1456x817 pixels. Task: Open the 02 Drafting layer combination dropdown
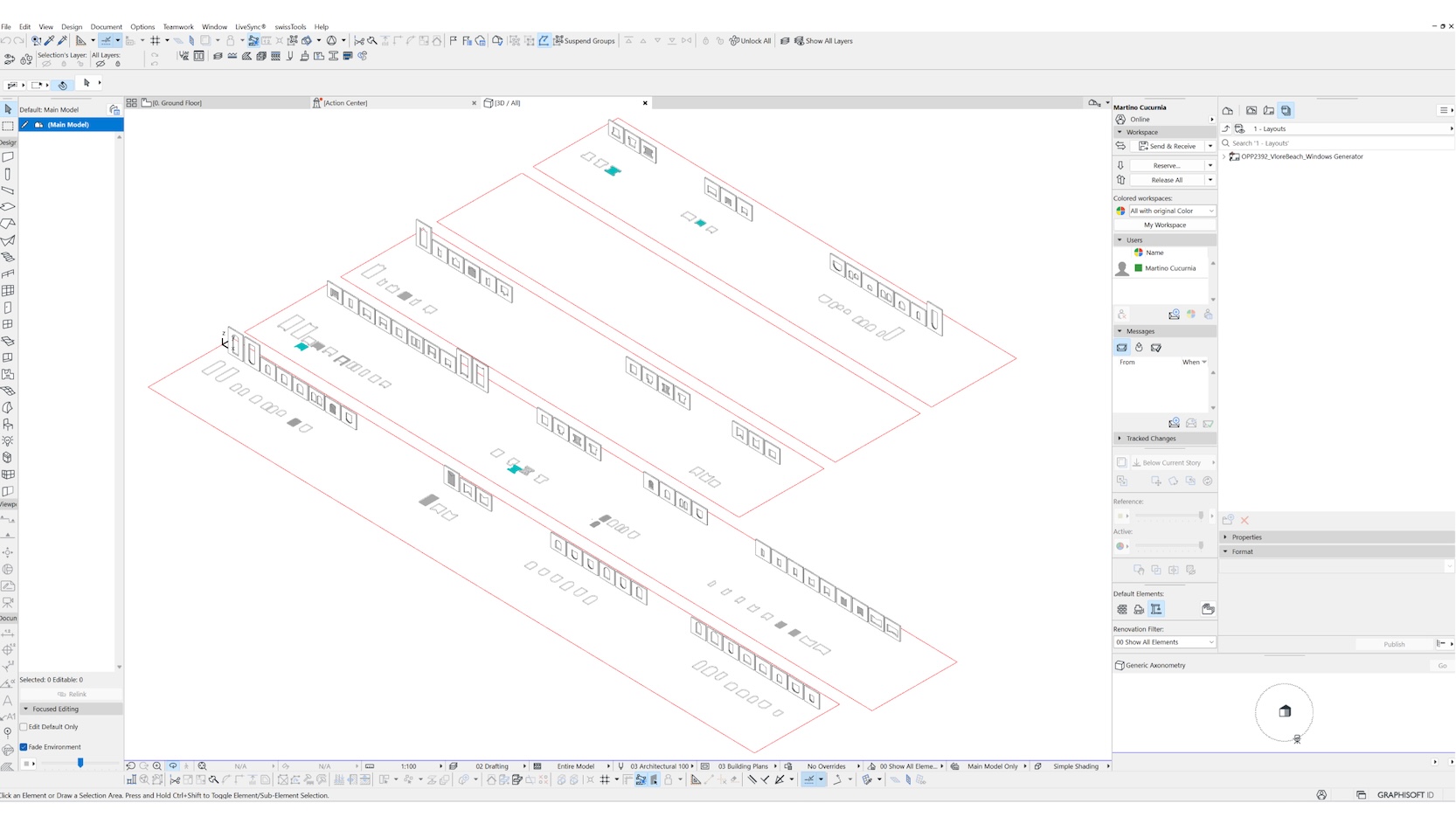tap(491, 767)
